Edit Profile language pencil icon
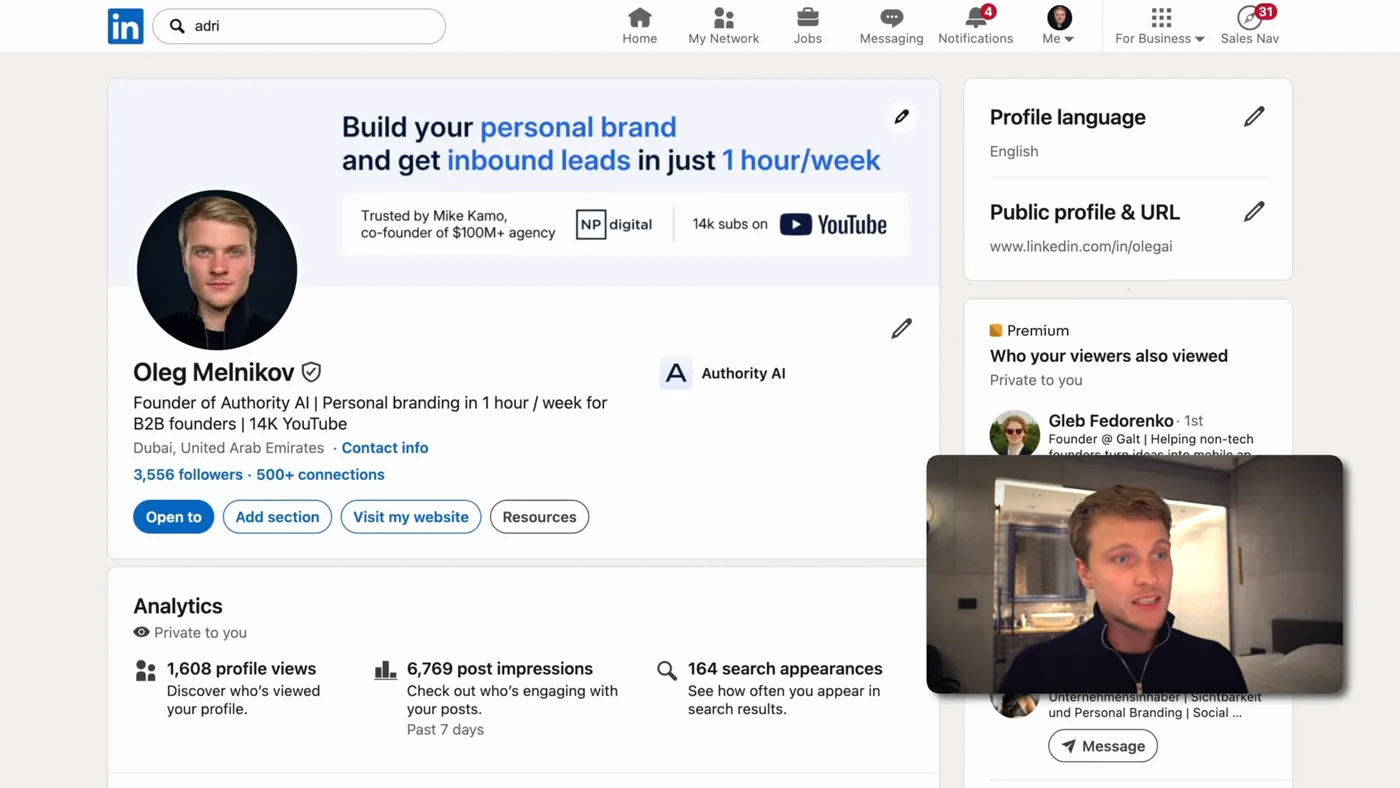The height and width of the screenshot is (788, 1400). point(1254,116)
